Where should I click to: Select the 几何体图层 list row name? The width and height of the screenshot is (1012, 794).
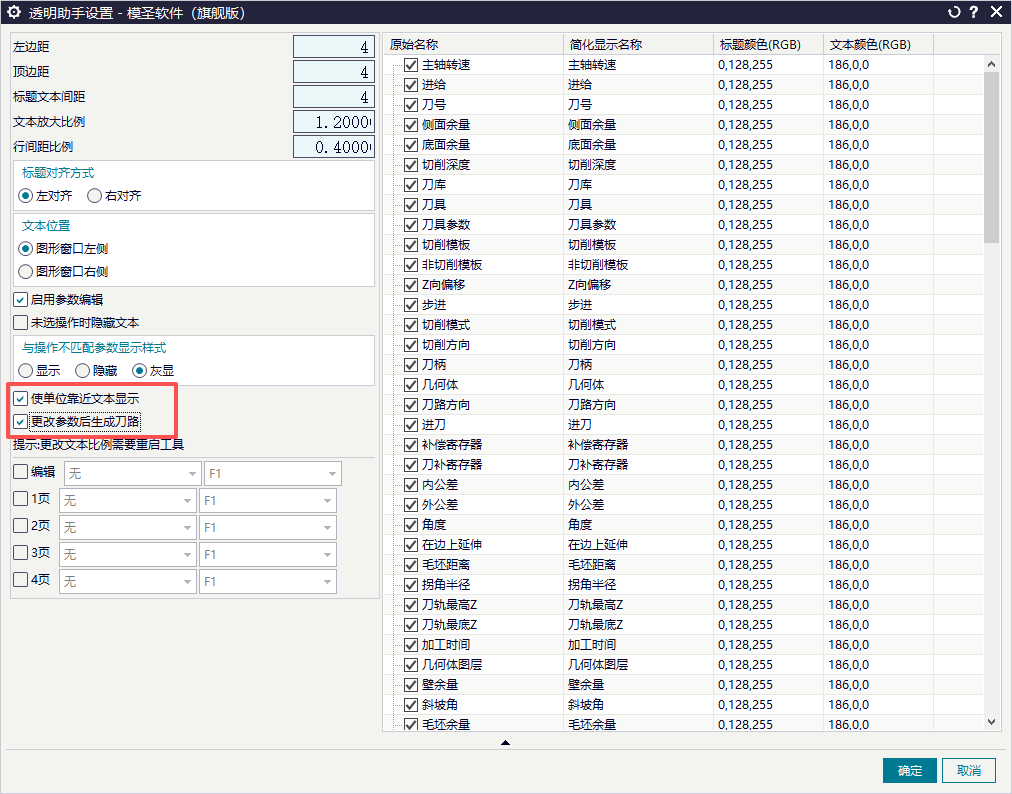(452, 665)
